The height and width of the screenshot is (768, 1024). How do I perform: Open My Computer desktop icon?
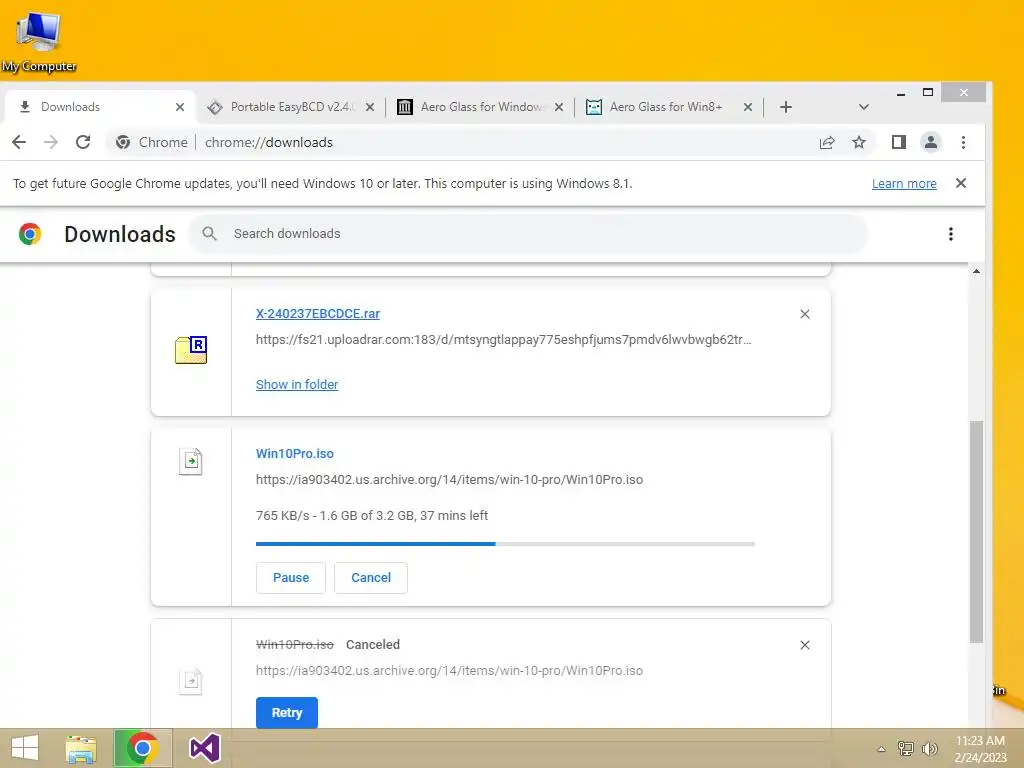coord(39,42)
